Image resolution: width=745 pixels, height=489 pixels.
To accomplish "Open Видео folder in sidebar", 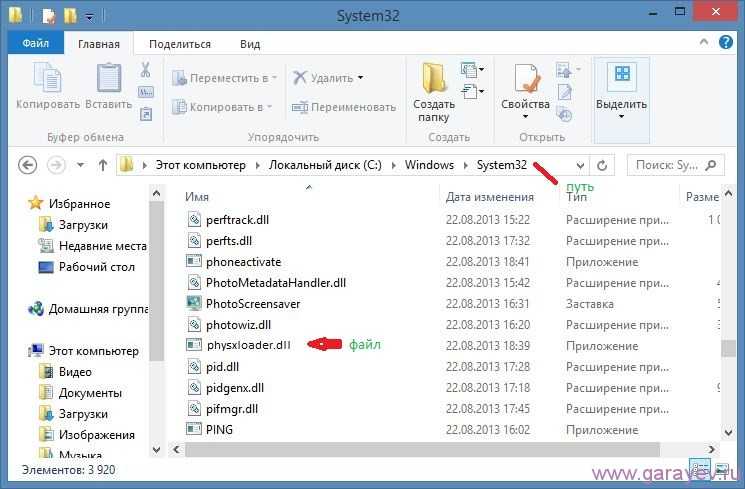I will coord(75,372).
